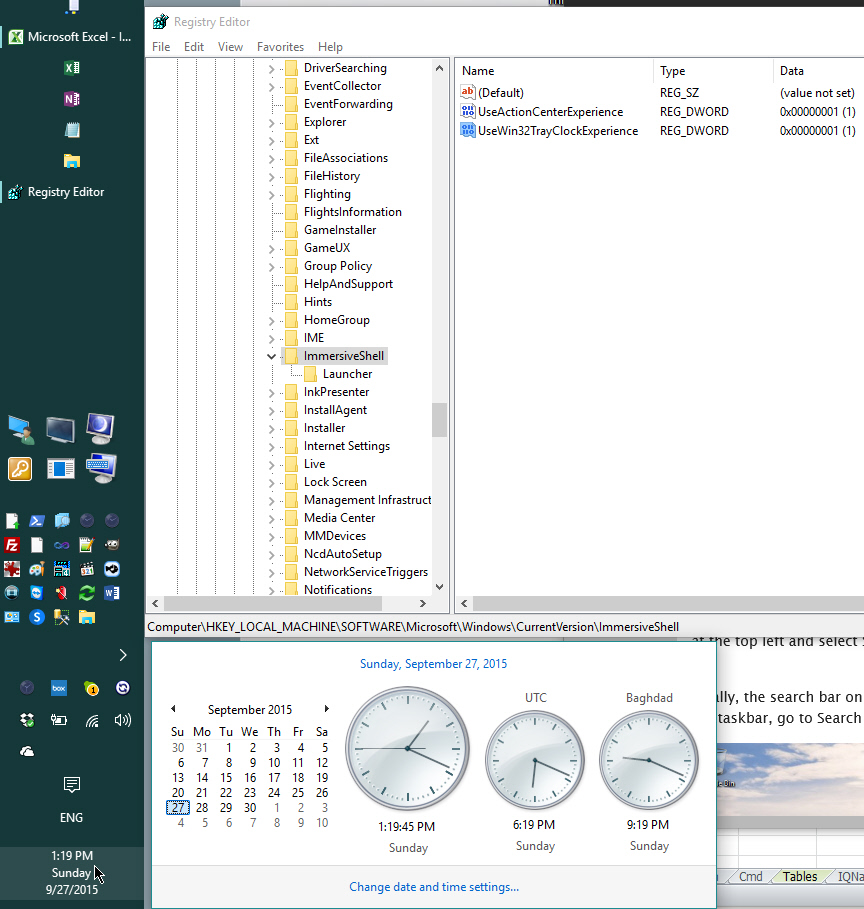Select the Launcher registry key
The height and width of the screenshot is (909, 864).
[x=347, y=374]
